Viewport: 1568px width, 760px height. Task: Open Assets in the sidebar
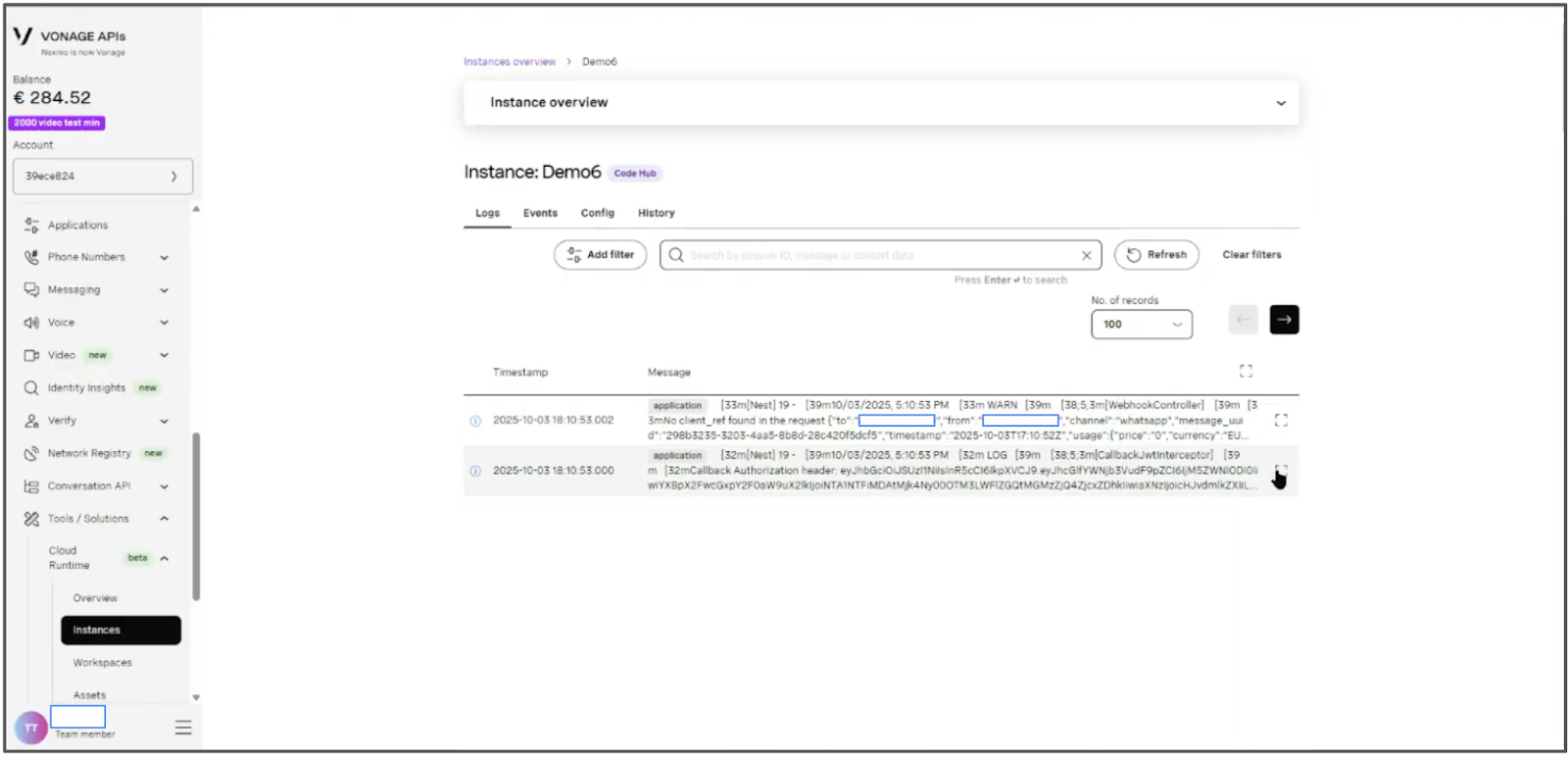coord(89,694)
